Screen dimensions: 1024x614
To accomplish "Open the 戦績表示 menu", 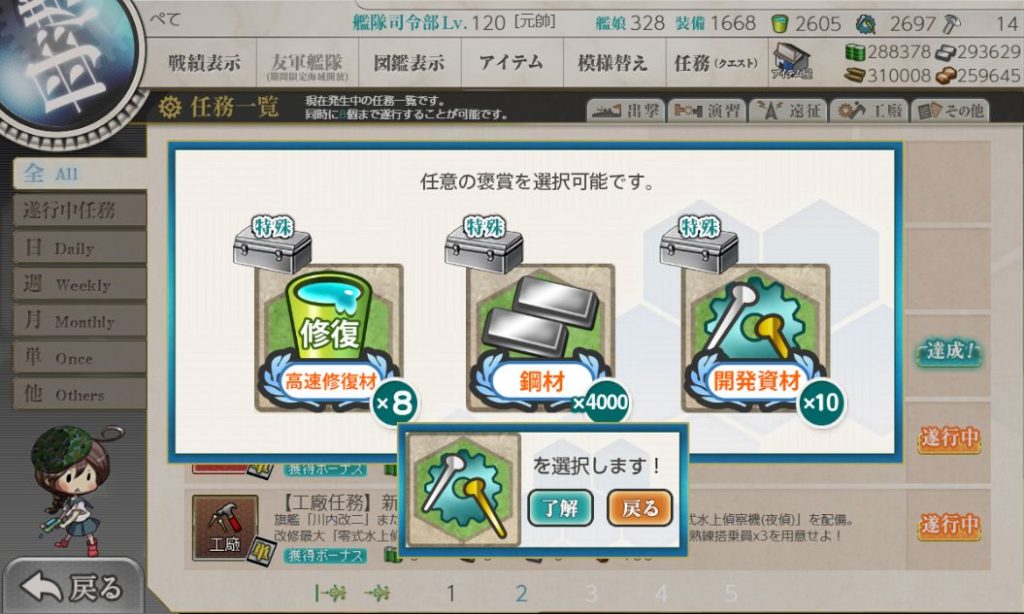I will point(204,63).
